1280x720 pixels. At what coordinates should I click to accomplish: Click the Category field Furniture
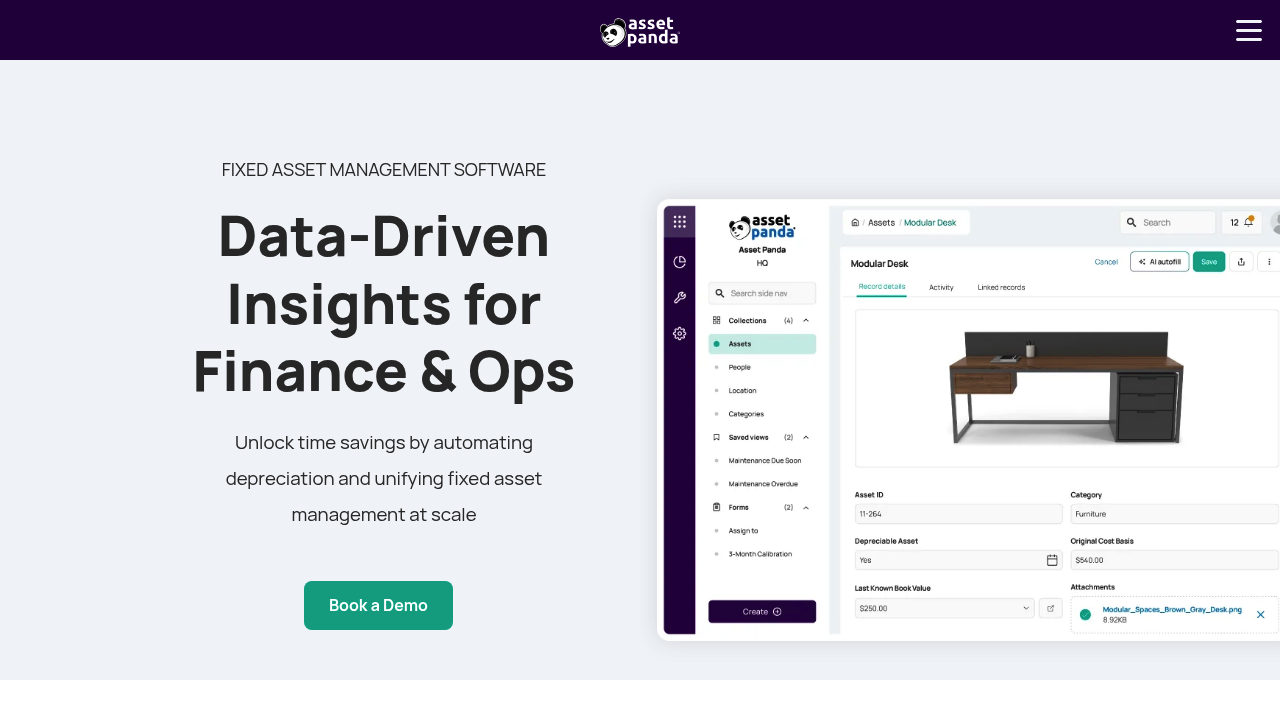coord(1174,514)
